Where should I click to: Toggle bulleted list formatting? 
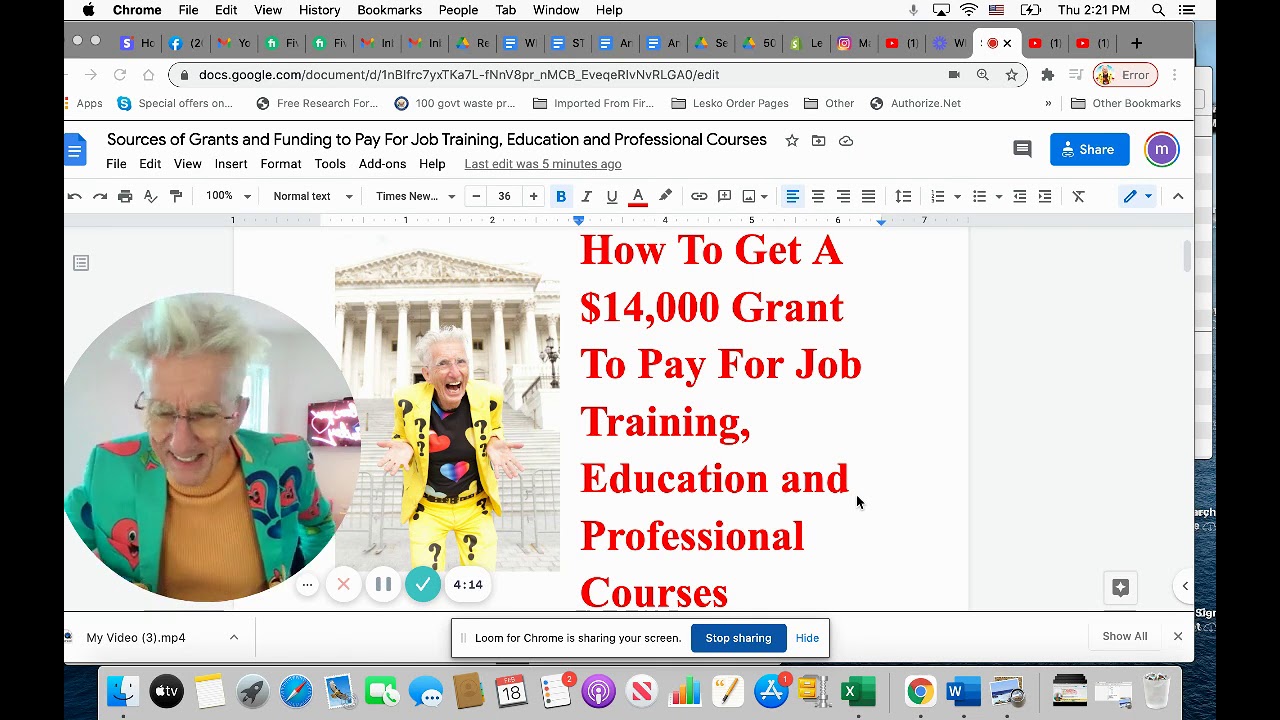[979, 196]
